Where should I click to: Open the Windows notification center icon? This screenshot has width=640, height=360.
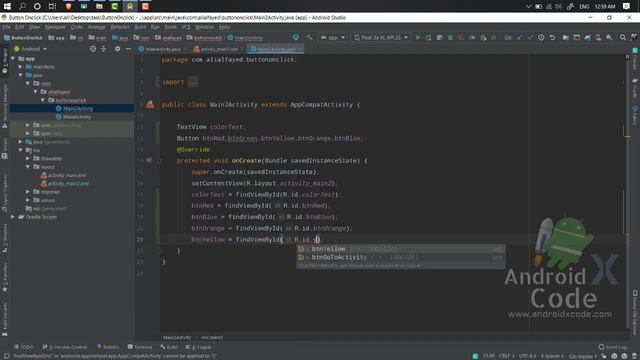coord(627,6)
